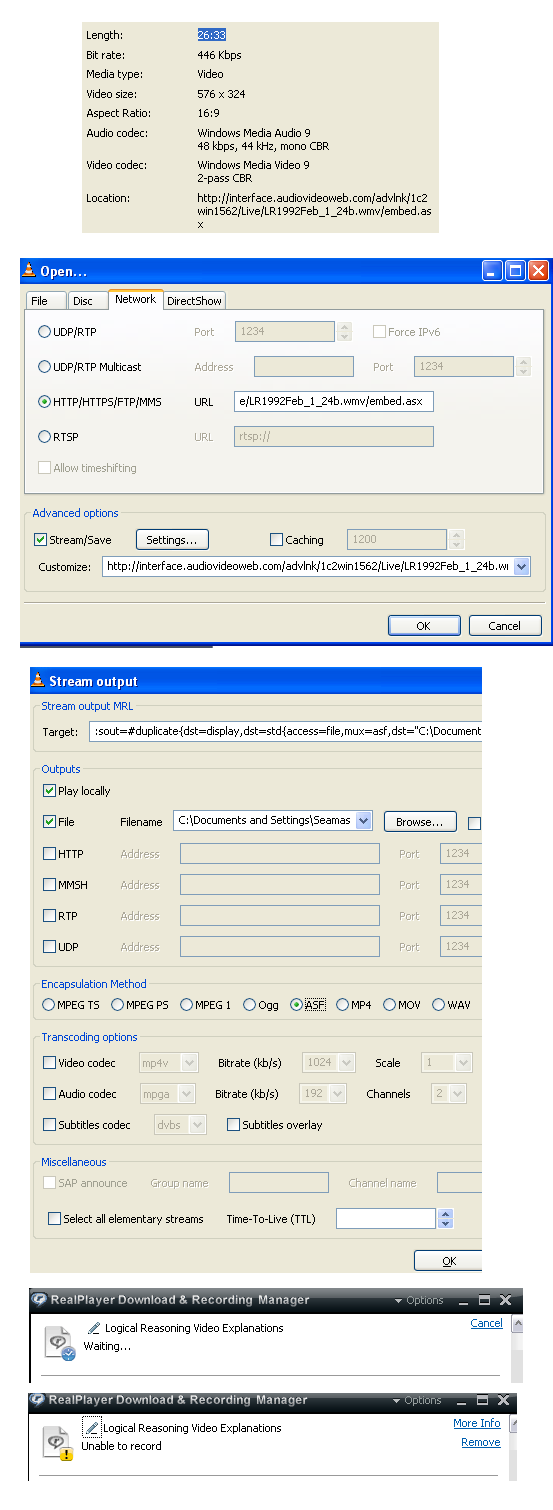Expand the Filename combo box dropdown
The image size is (553, 1510).
(363, 821)
